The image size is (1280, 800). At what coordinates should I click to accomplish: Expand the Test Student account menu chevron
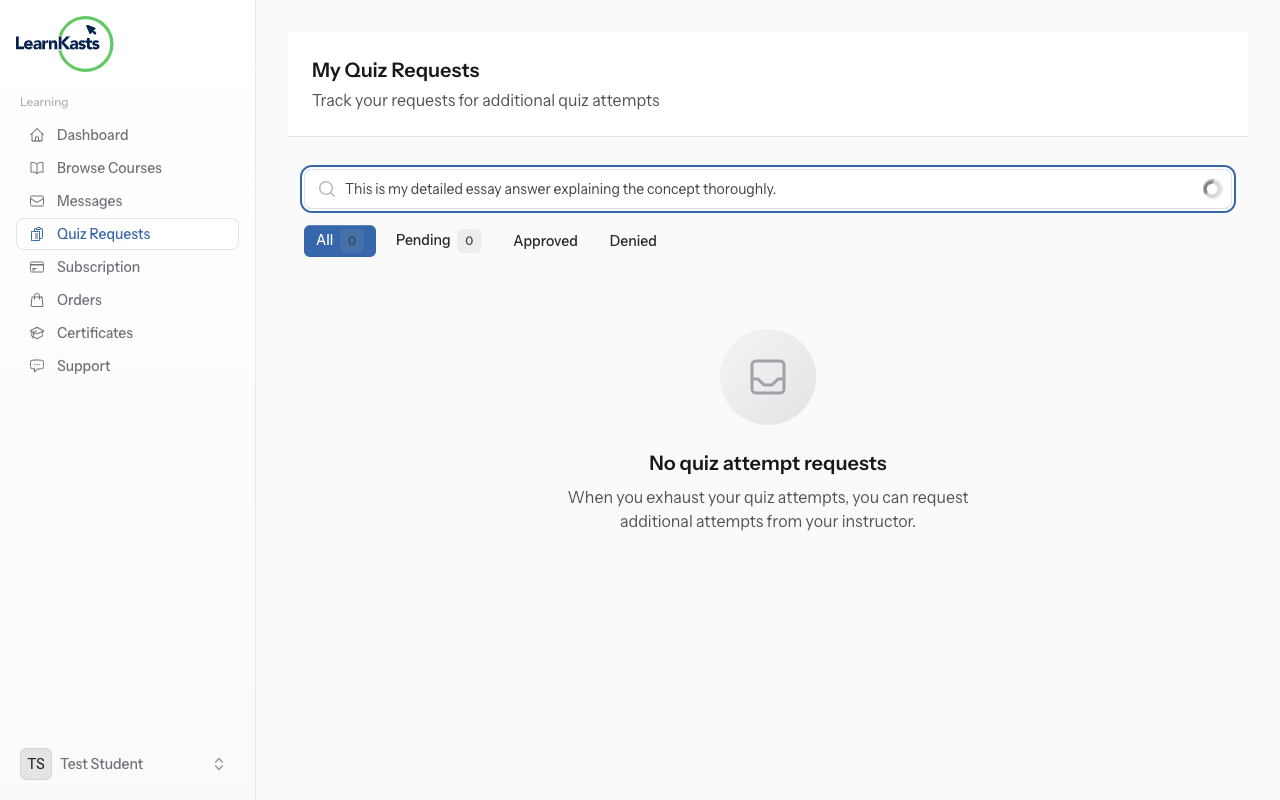pos(219,764)
